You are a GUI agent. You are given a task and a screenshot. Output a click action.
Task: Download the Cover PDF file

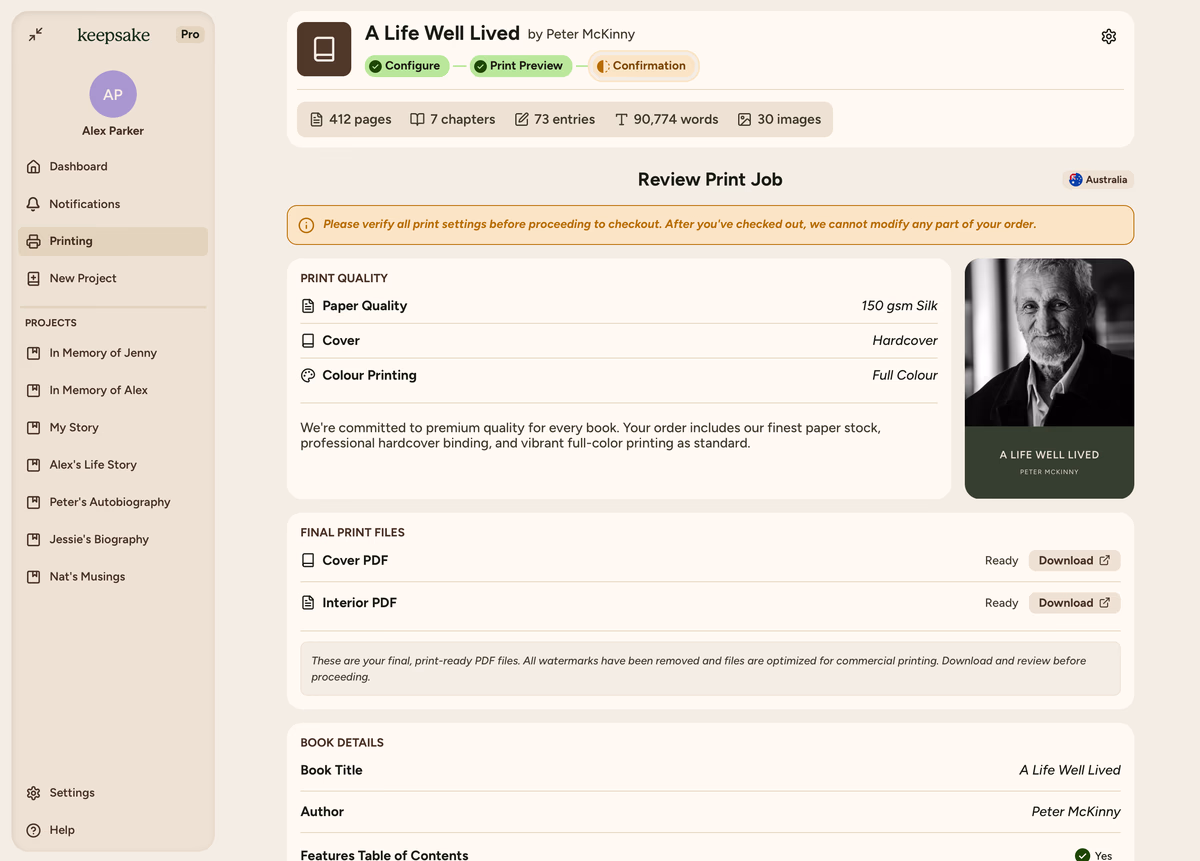tap(1073, 561)
